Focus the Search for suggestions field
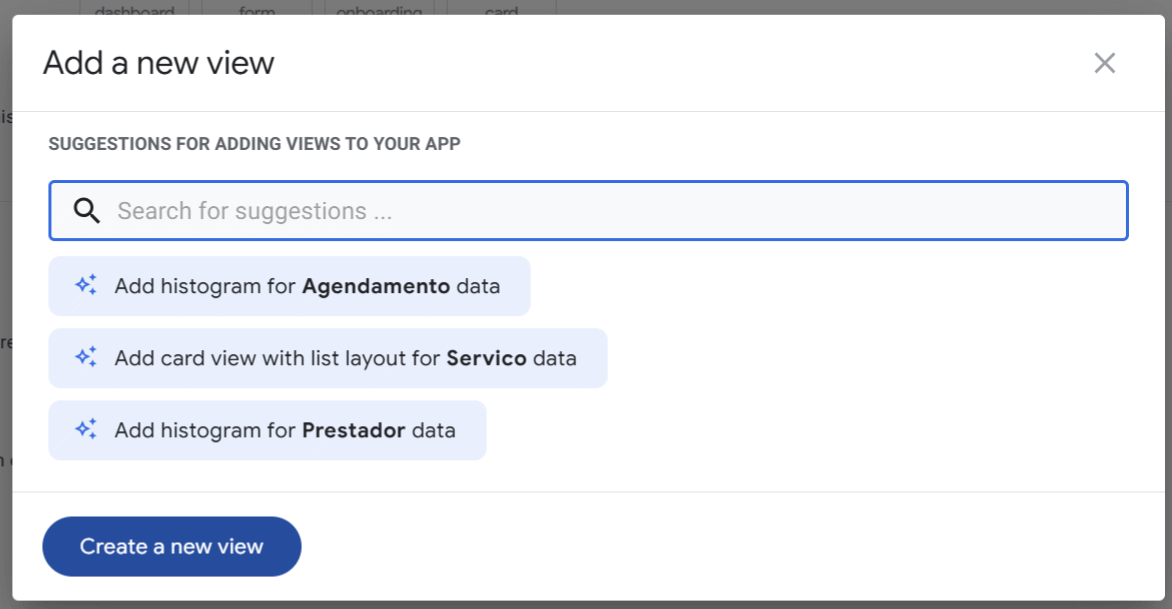The image size is (1172, 609). pyautogui.click(x=600, y=211)
